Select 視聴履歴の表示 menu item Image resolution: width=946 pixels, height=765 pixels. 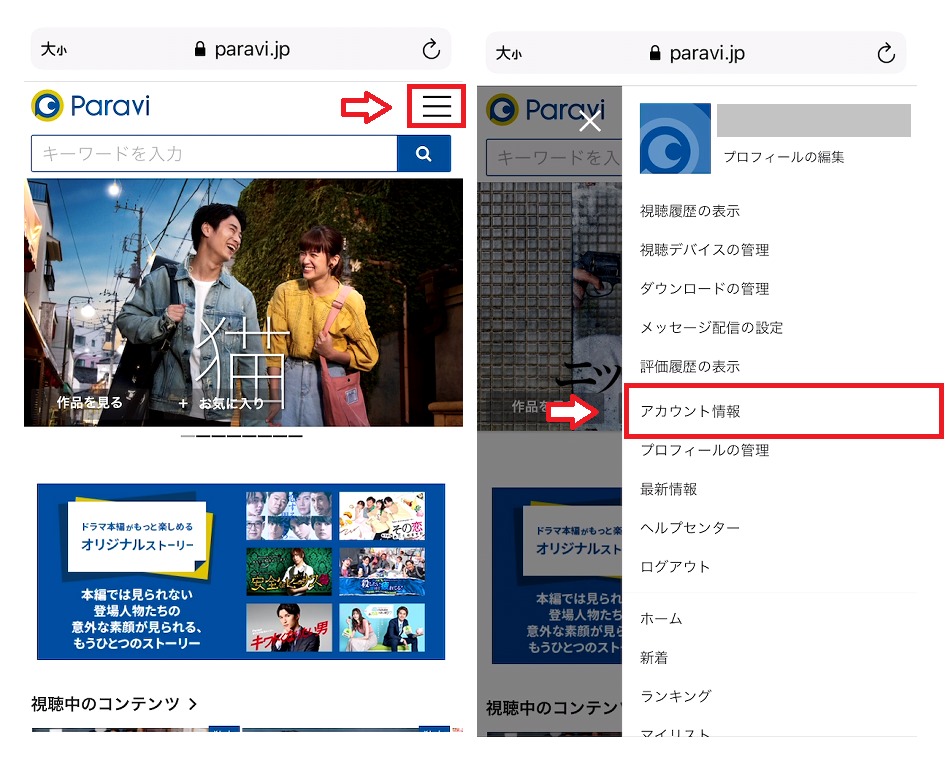pyautogui.click(x=690, y=211)
